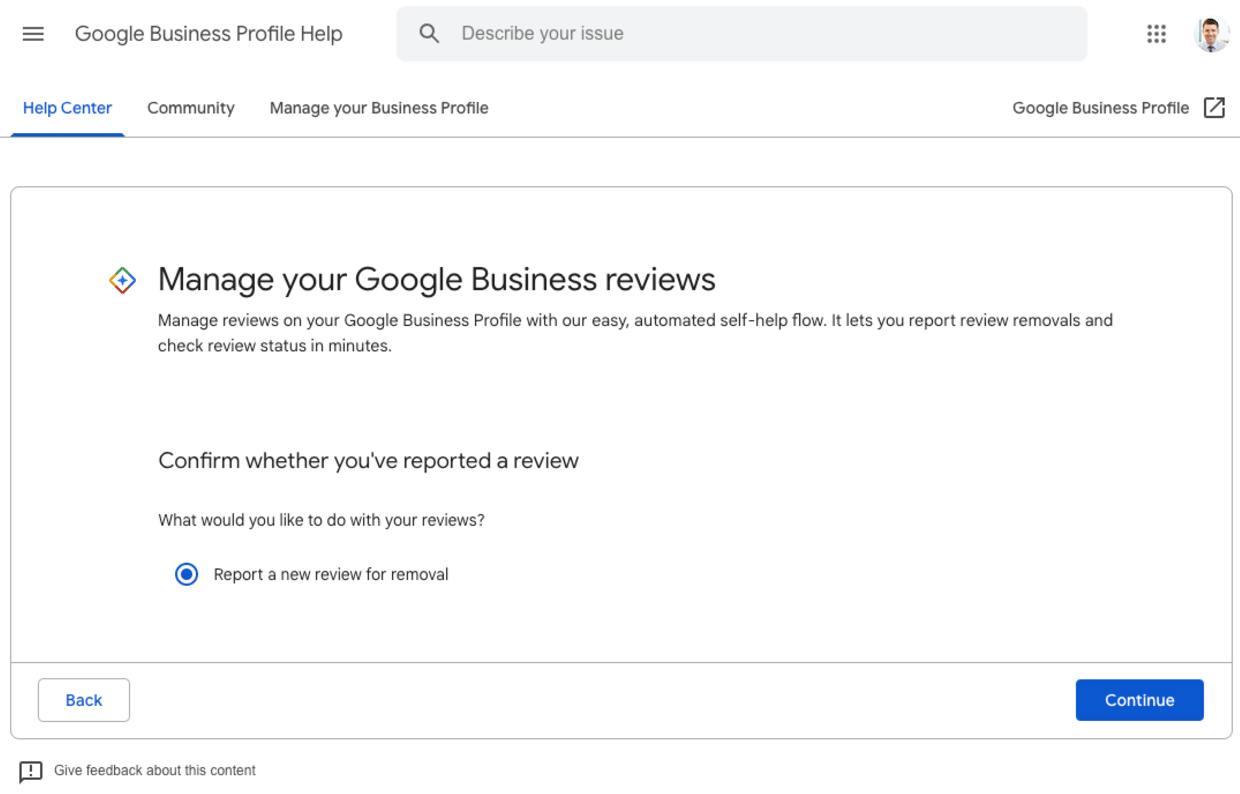Click the Confirm whether you've reported a review text

pyautogui.click(x=369, y=461)
